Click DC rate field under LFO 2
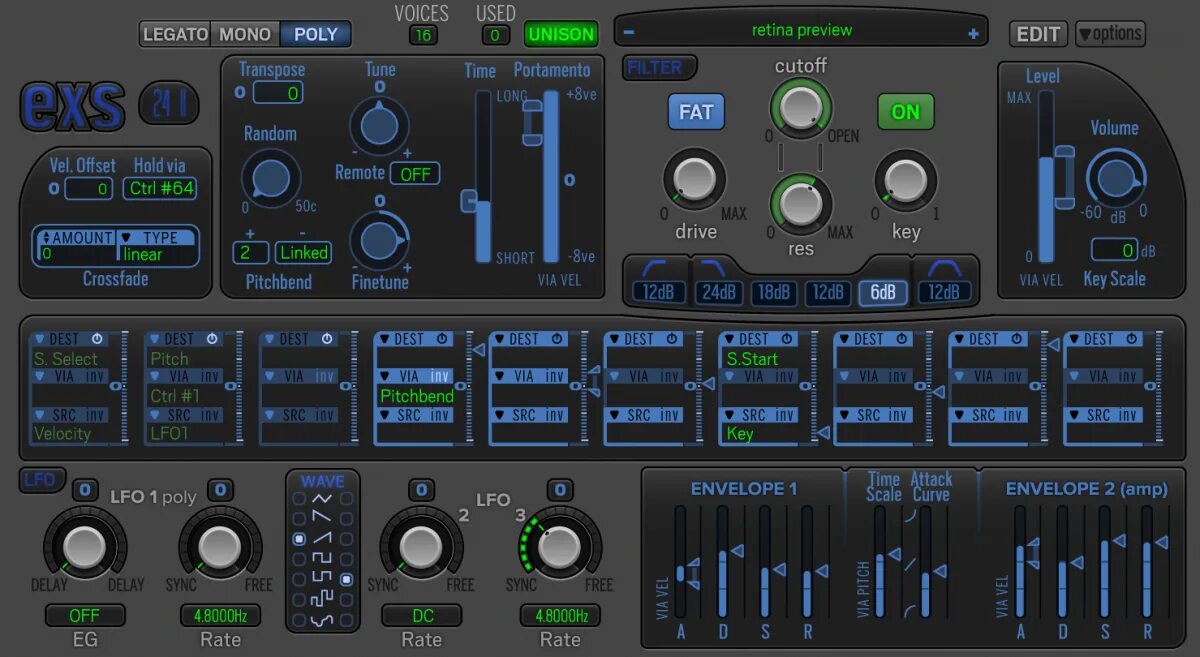Screen dimensions: 1200x657 pos(422,615)
